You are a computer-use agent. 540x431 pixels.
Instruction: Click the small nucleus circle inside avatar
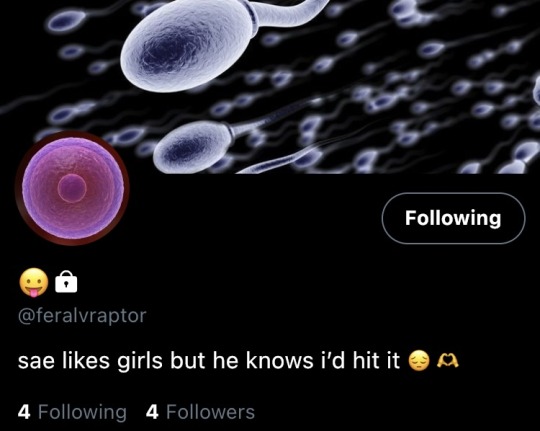pyautogui.click(x=72, y=188)
